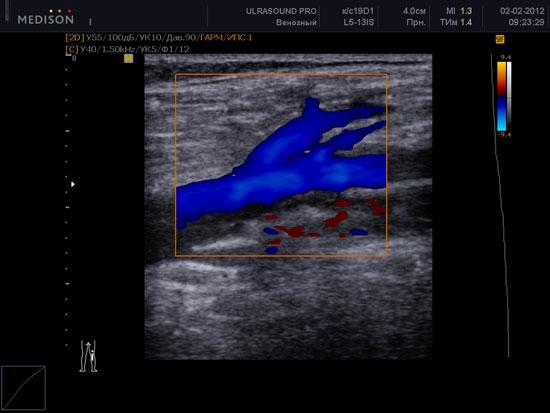The width and height of the screenshot is (550, 413).
Task: Click the gamma curve box at bottom left
Action: tap(24, 387)
